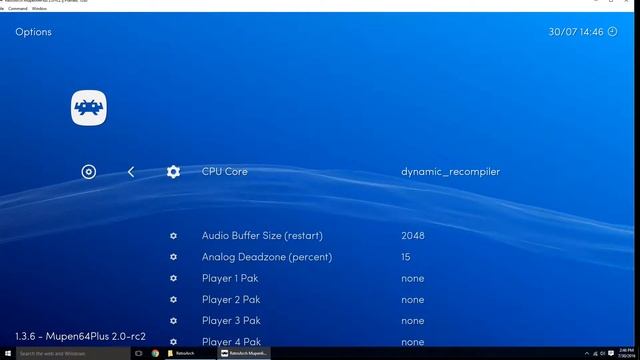Go back using the left chevron arrow

pyautogui.click(x=131, y=172)
